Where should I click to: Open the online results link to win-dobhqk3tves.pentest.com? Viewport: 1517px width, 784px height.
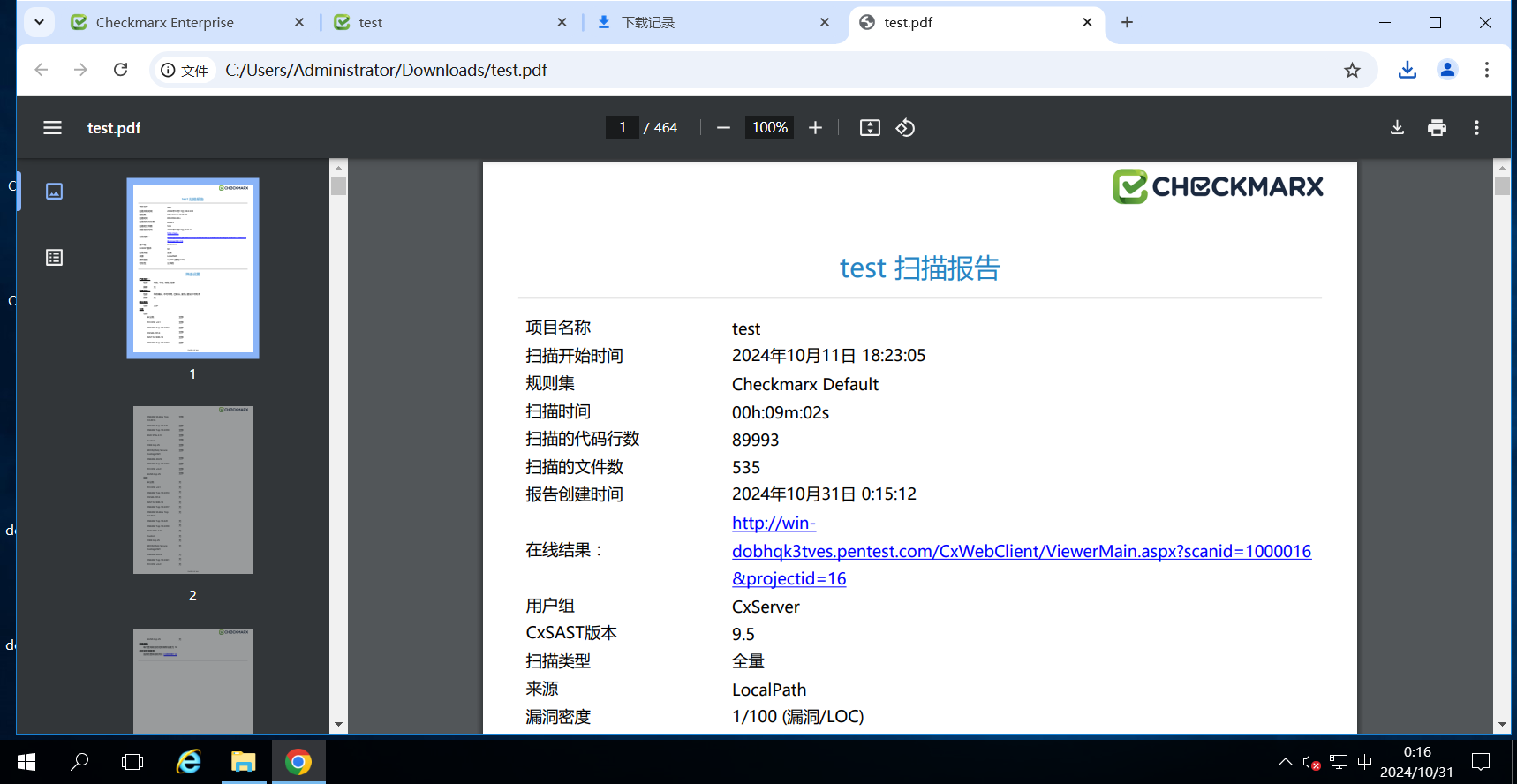[1022, 551]
